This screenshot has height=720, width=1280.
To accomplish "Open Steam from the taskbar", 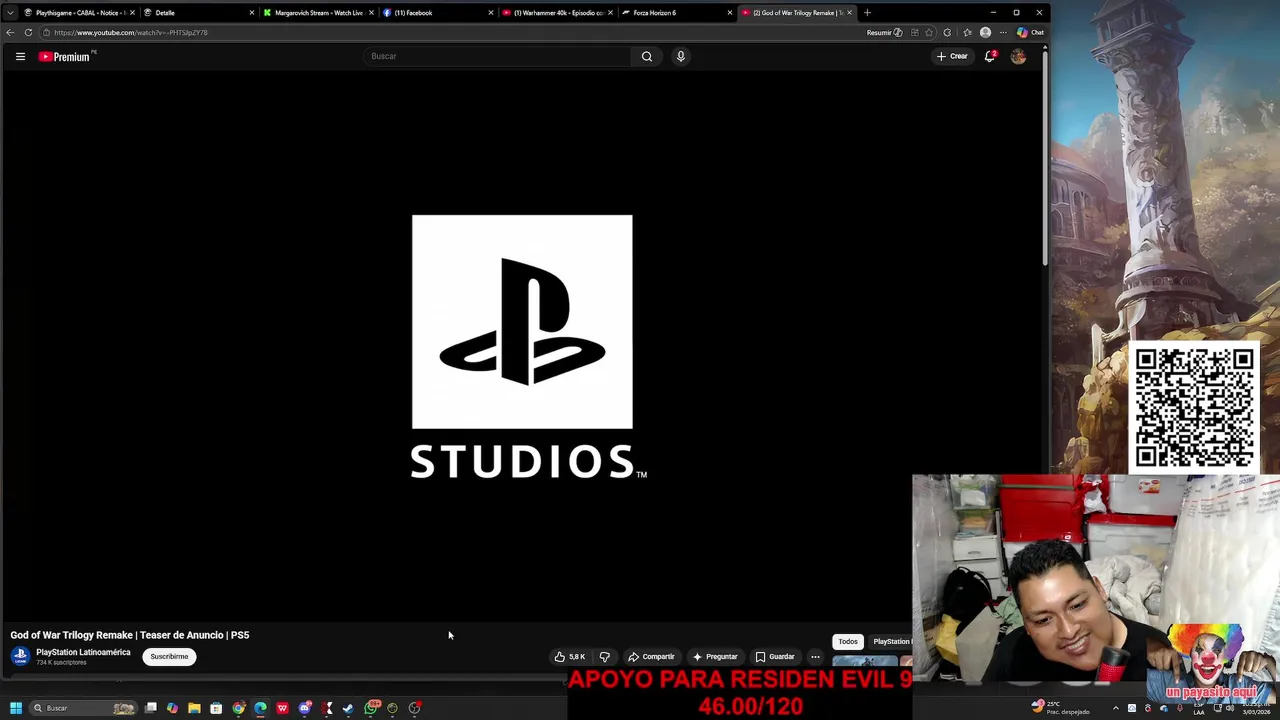I will [x=348, y=708].
